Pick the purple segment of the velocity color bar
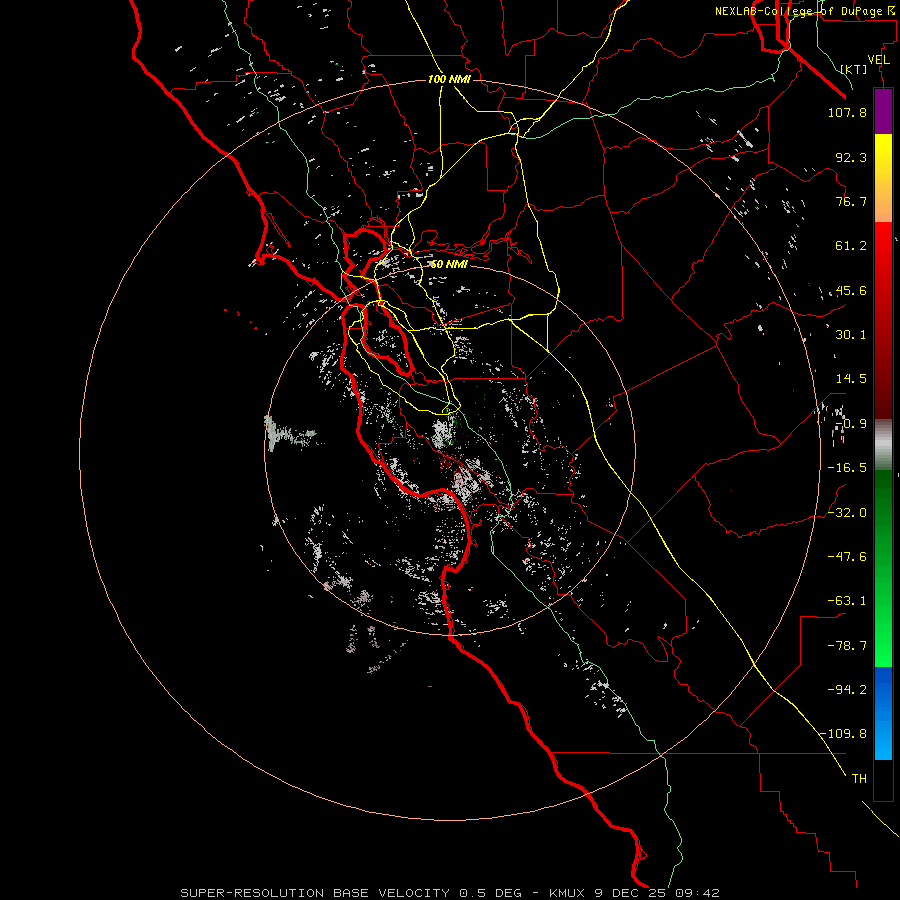 [x=883, y=111]
